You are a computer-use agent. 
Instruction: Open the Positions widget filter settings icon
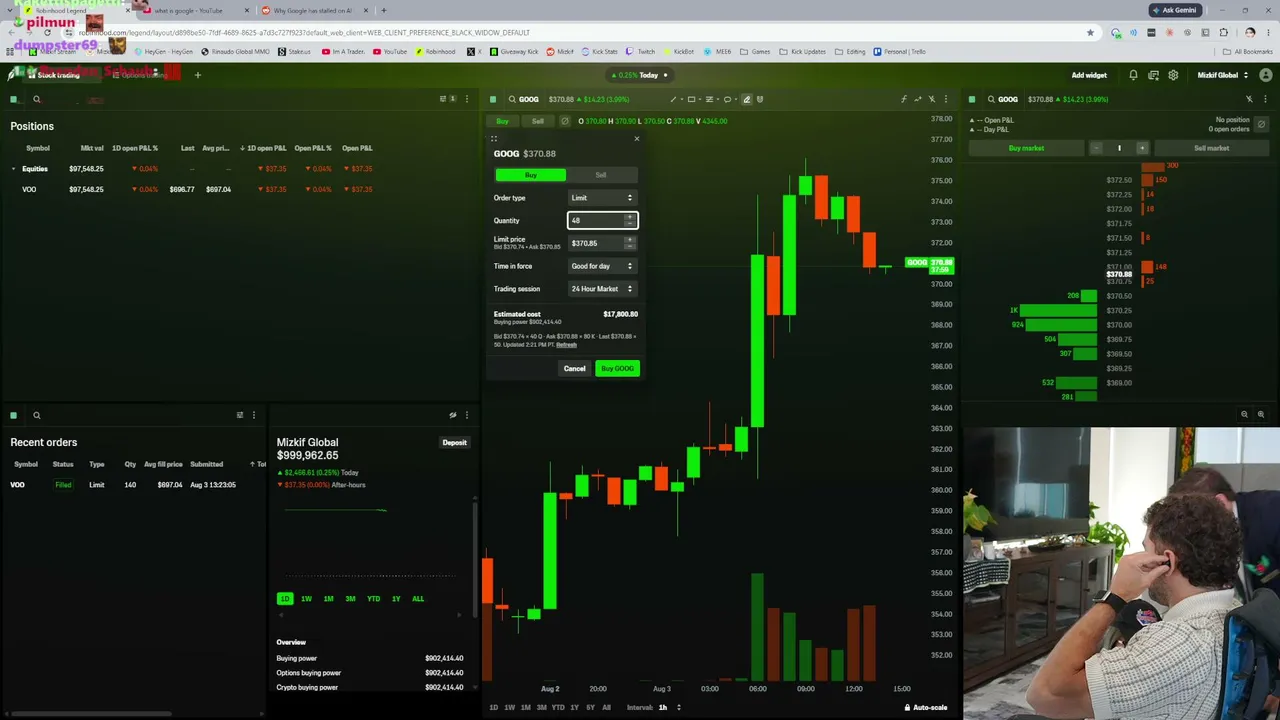[x=444, y=99]
